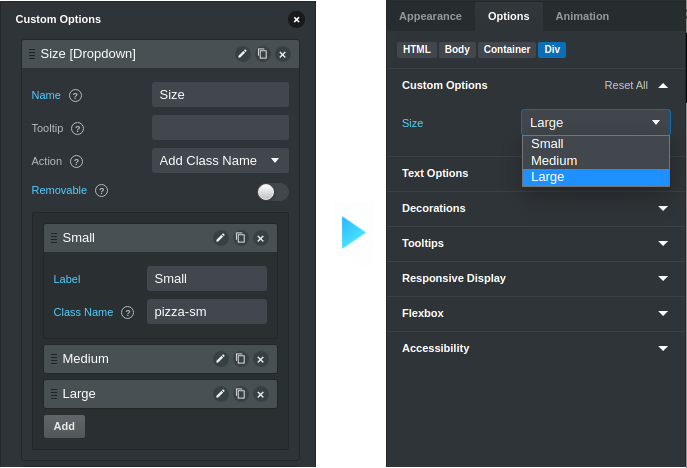Select the HTML breadcrumb
Image resolution: width=687 pixels, height=468 pixels.
pyautogui.click(x=417, y=50)
